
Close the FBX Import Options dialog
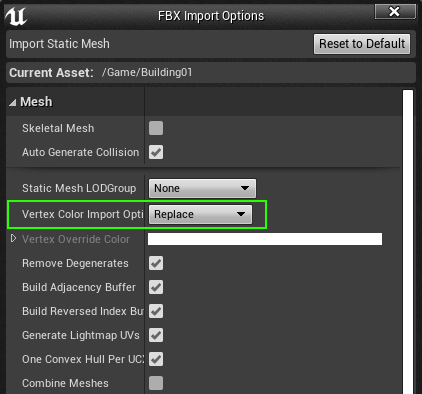395,12
